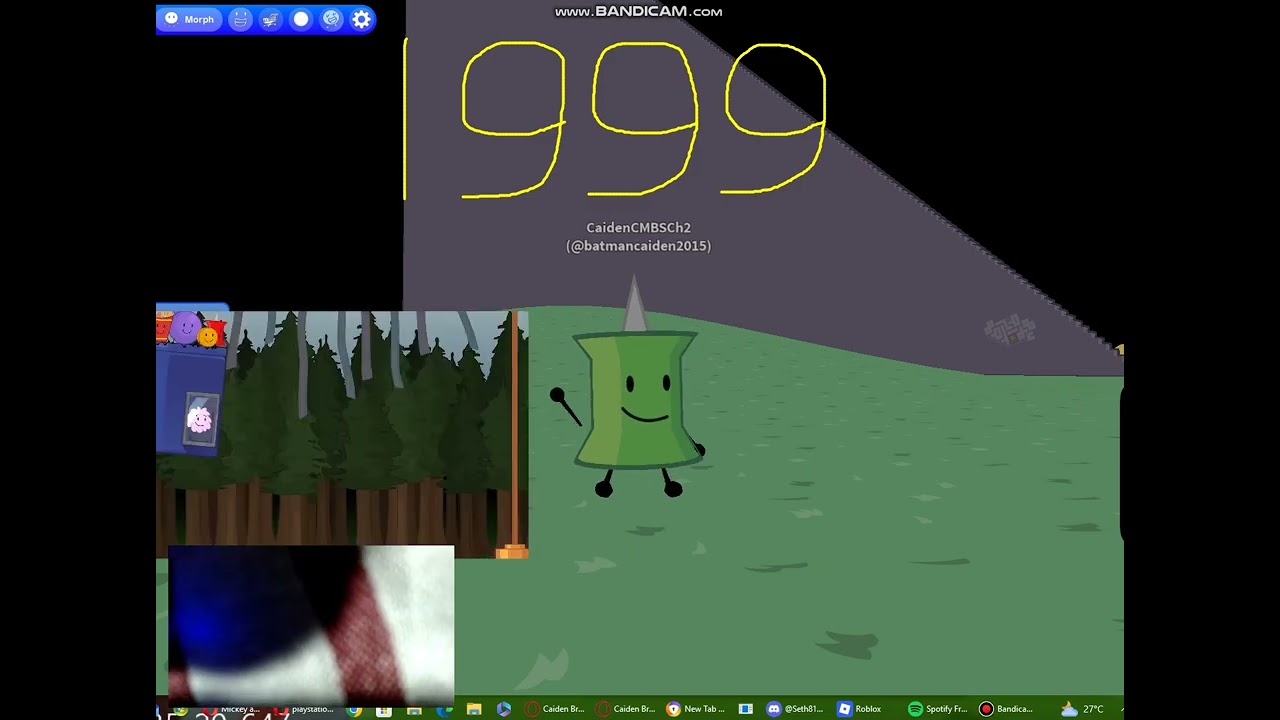
Task: Open Bandicam taskbar item
Action: 1007,709
